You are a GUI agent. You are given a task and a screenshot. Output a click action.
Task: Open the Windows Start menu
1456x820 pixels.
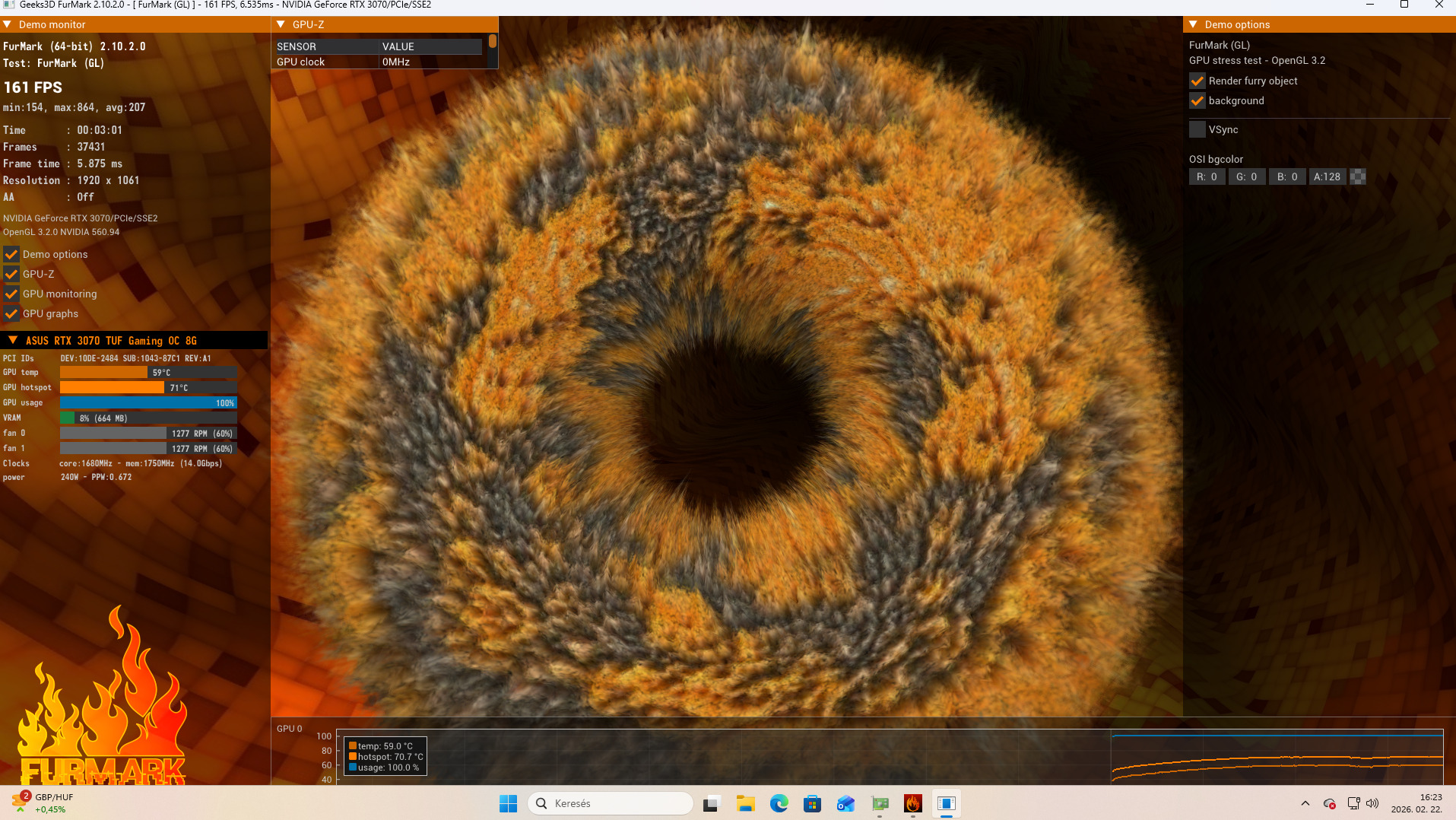point(508,803)
